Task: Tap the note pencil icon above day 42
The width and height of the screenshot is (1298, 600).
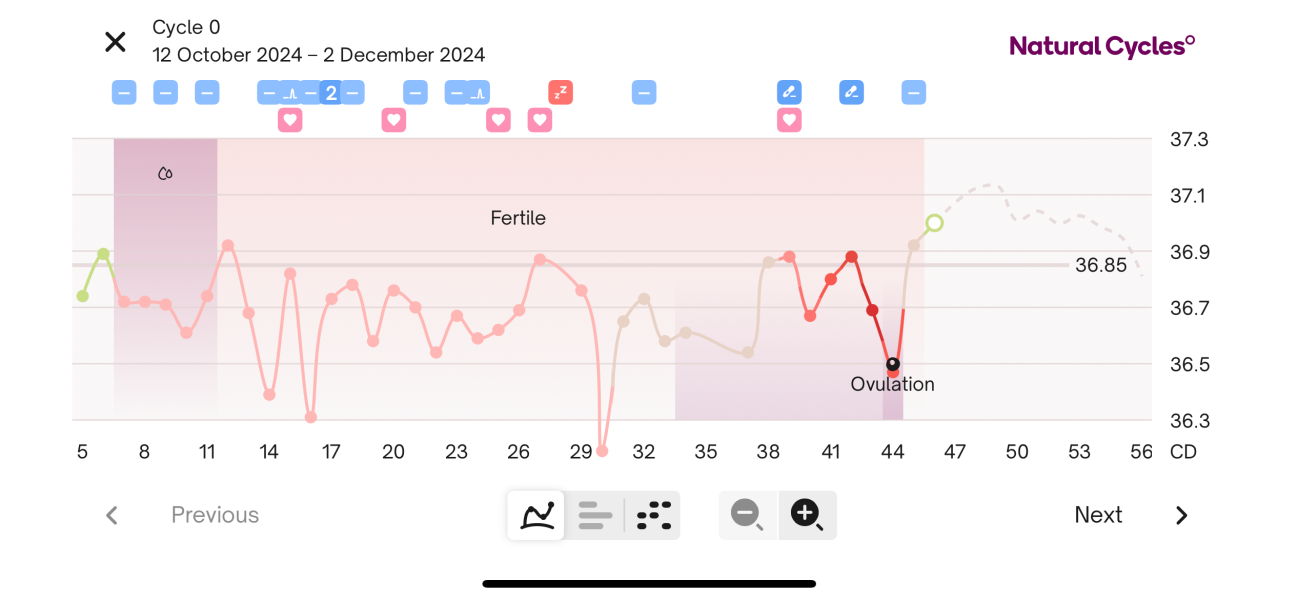Action: tap(851, 93)
